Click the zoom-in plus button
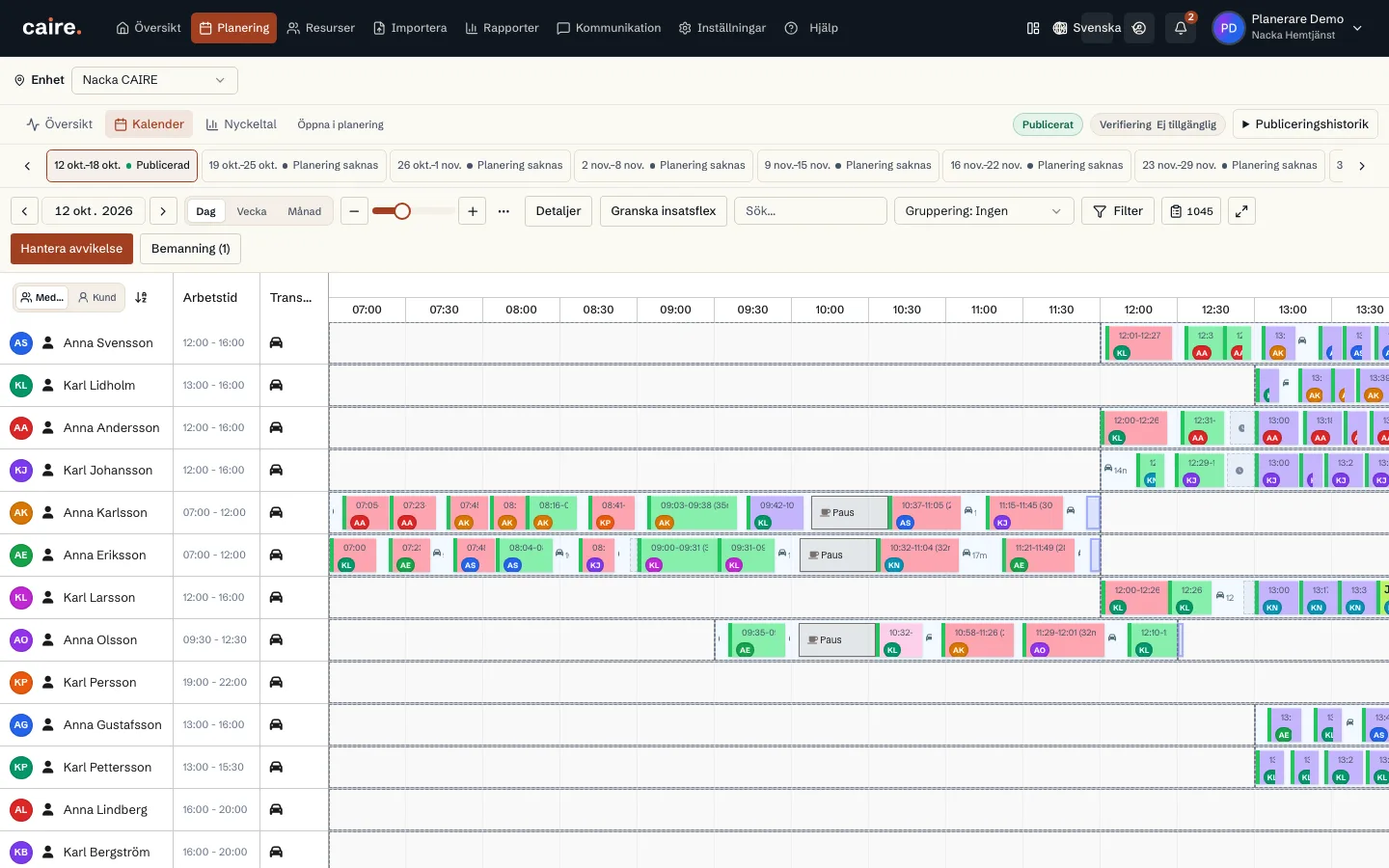The width and height of the screenshot is (1389, 868). pos(472,211)
